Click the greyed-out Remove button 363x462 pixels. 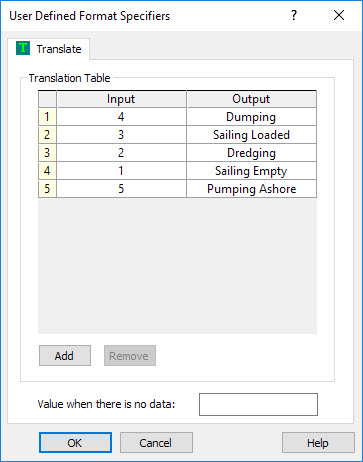tap(130, 356)
